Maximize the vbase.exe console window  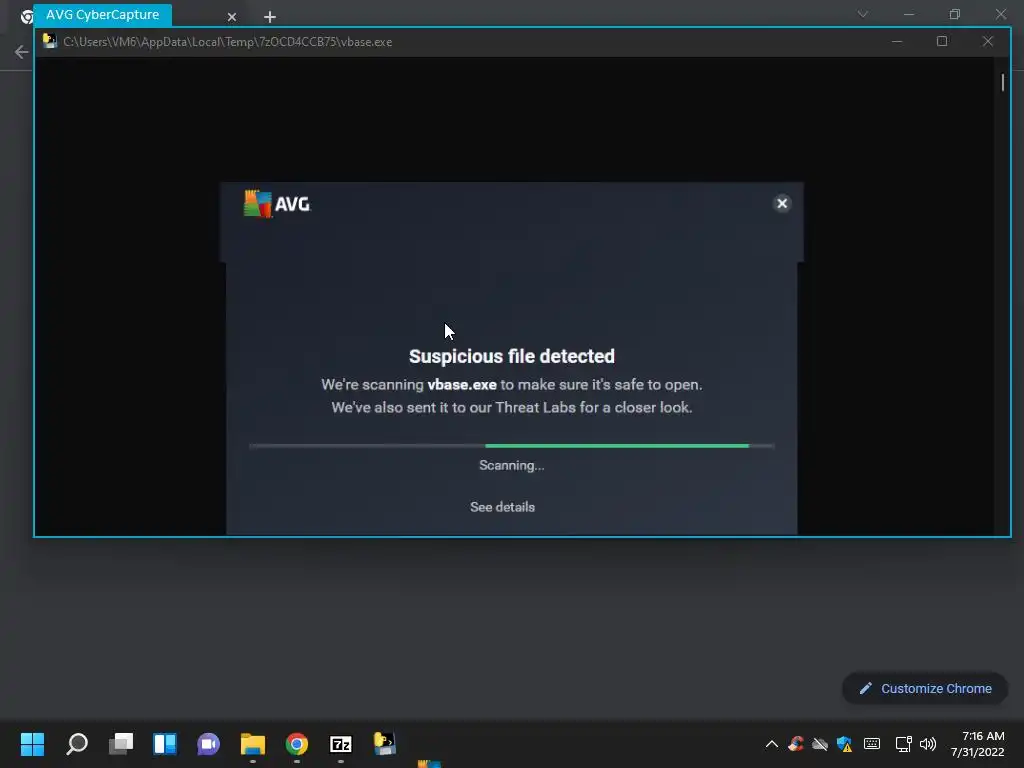coord(942,41)
